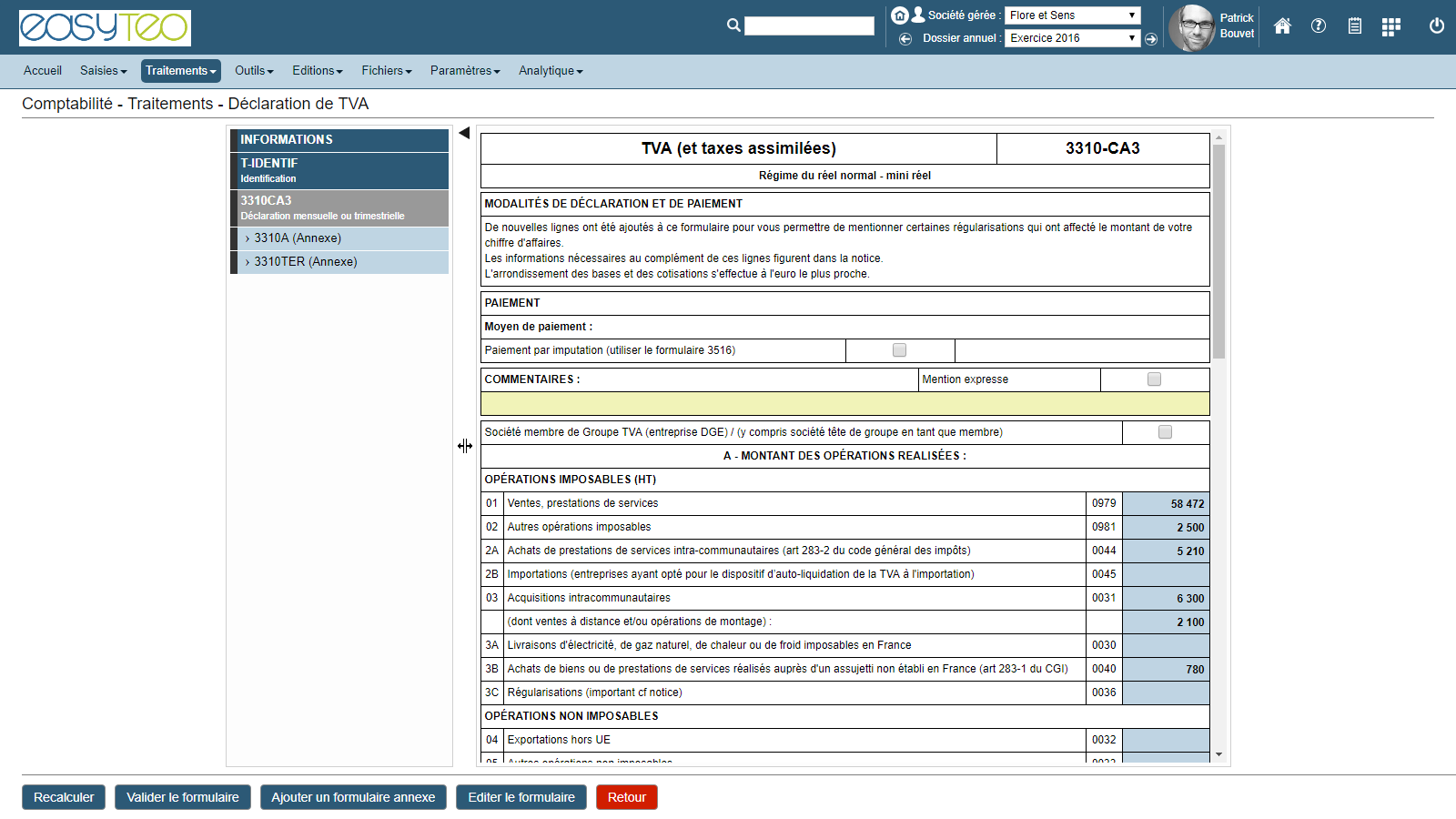Open the Dossier annuel Exercice 2016 dropdown
The image size is (1456, 819).
(1072, 38)
